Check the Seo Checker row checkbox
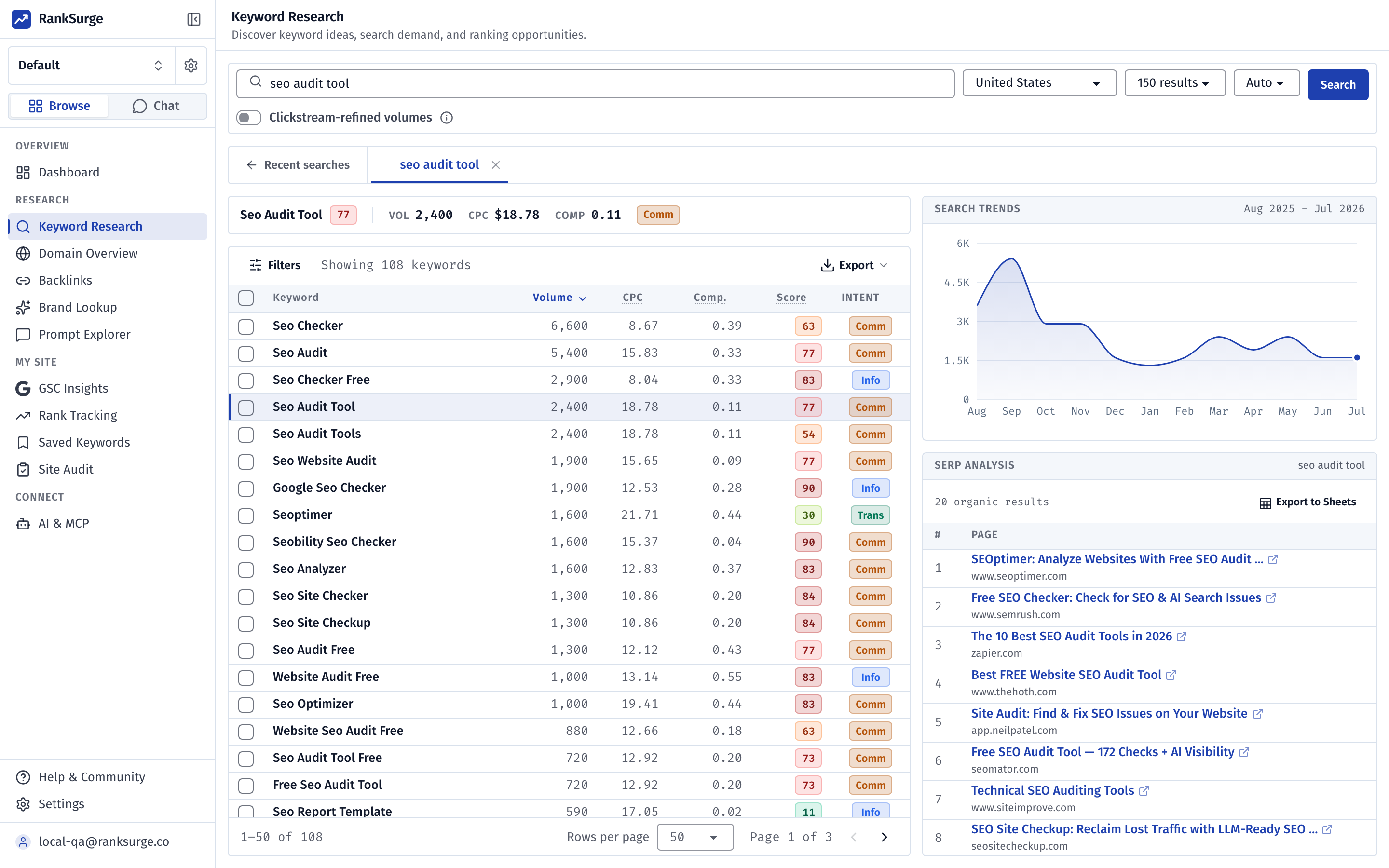 point(246,326)
